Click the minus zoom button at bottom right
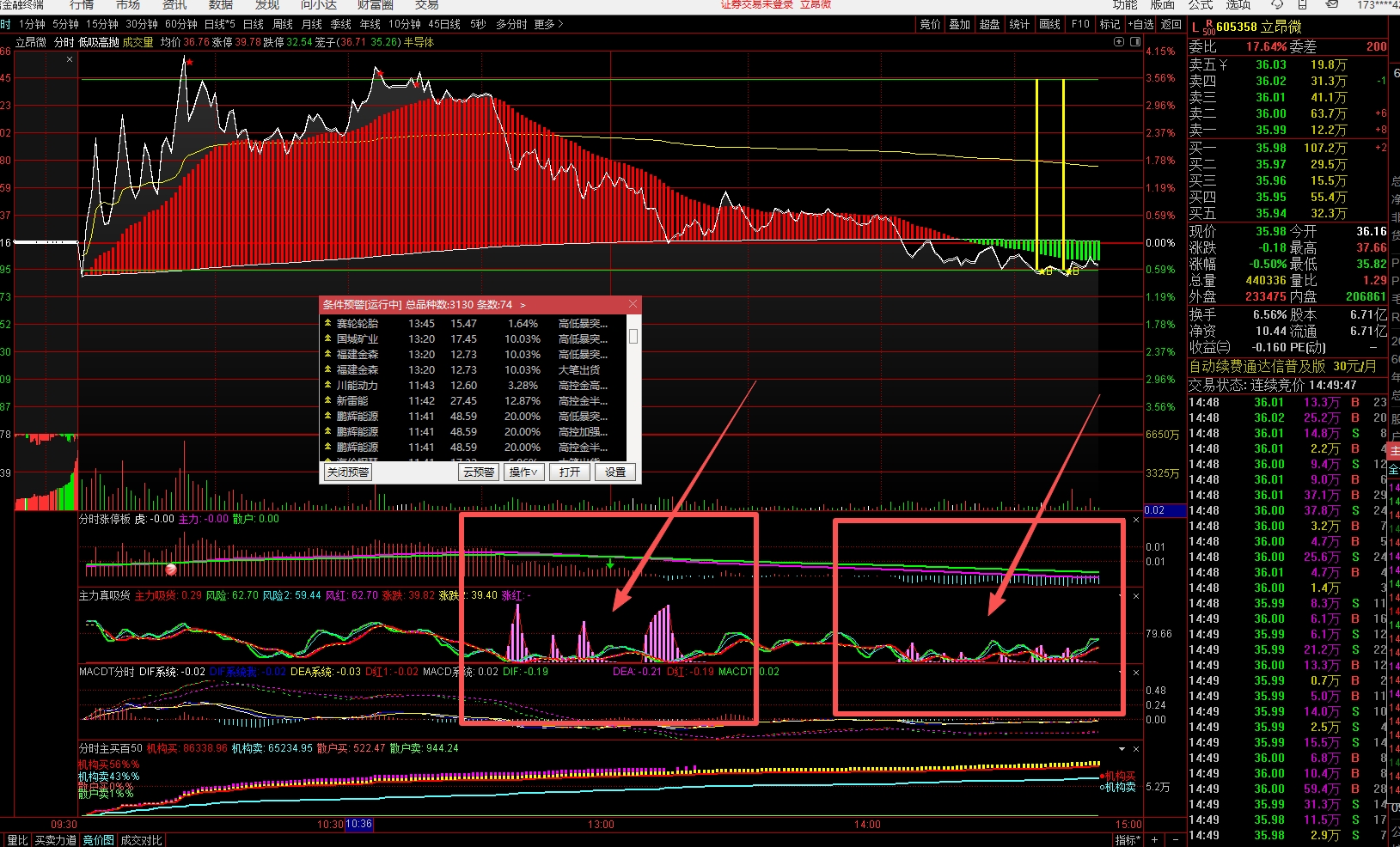Viewport: 1400px width, 847px height. pyautogui.click(x=1174, y=839)
